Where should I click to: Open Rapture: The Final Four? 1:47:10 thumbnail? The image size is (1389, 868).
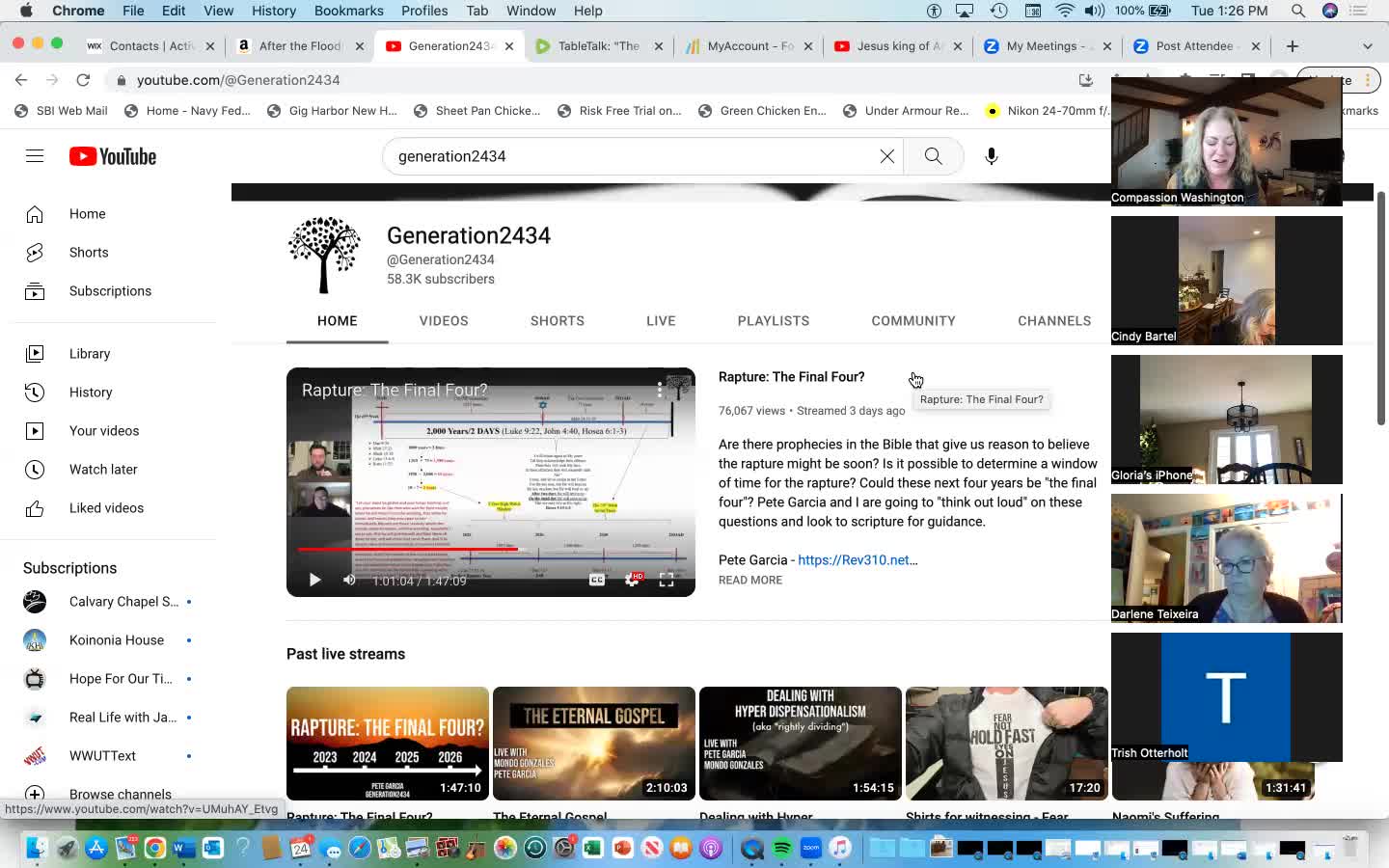[x=388, y=744]
